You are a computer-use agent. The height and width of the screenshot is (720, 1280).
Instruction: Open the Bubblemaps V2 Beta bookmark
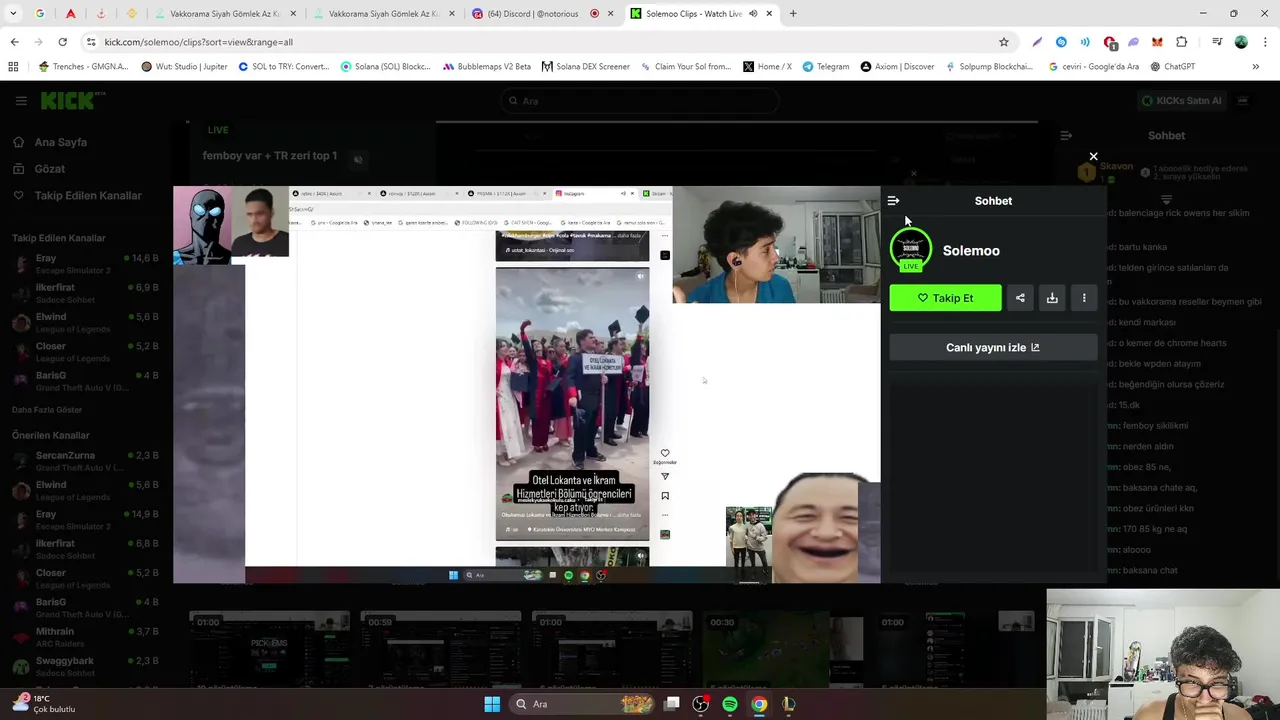pyautogui.click(x=487, y=67)
